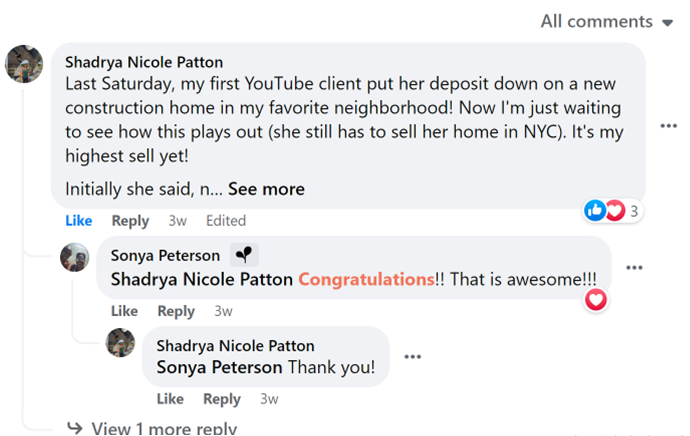Open options menu for Shadrya's top comment

669,126
